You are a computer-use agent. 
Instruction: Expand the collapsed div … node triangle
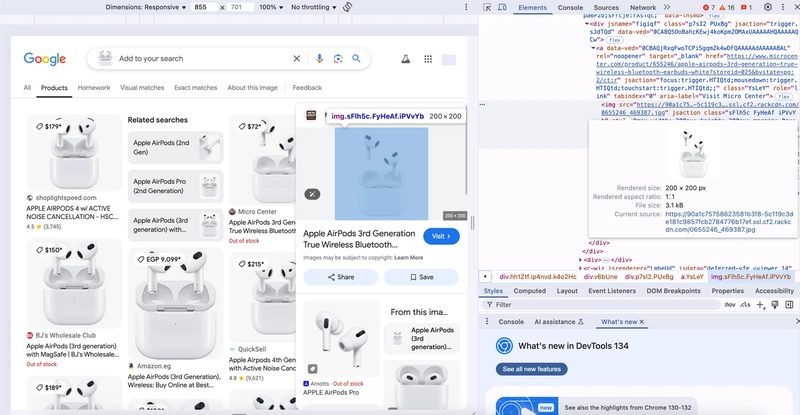581,260
